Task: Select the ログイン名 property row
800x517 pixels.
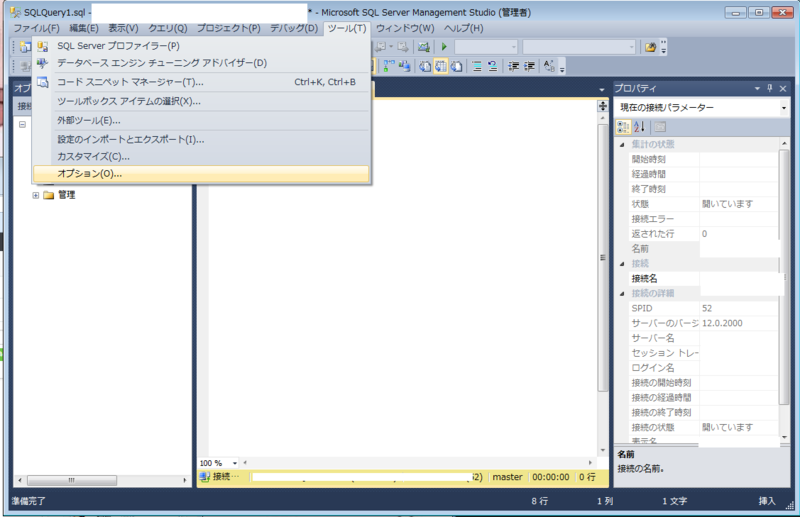Action: point(704,368)
